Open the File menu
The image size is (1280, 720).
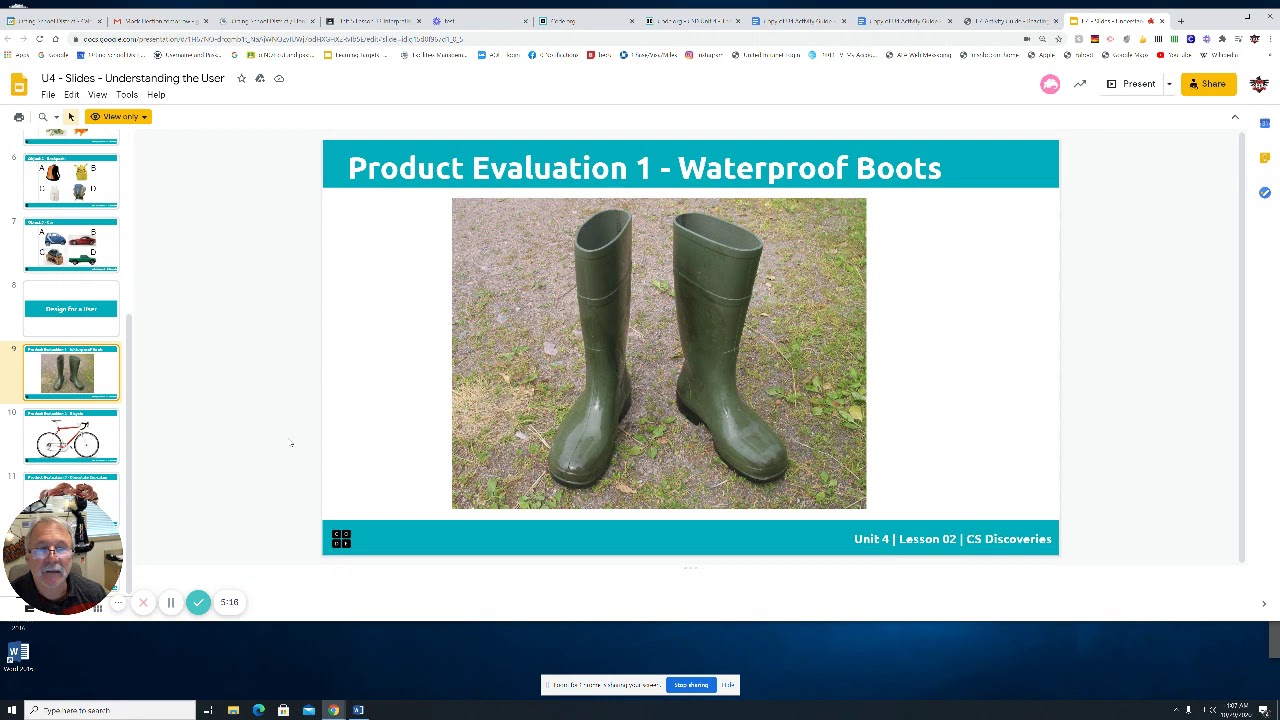[48, 95]
